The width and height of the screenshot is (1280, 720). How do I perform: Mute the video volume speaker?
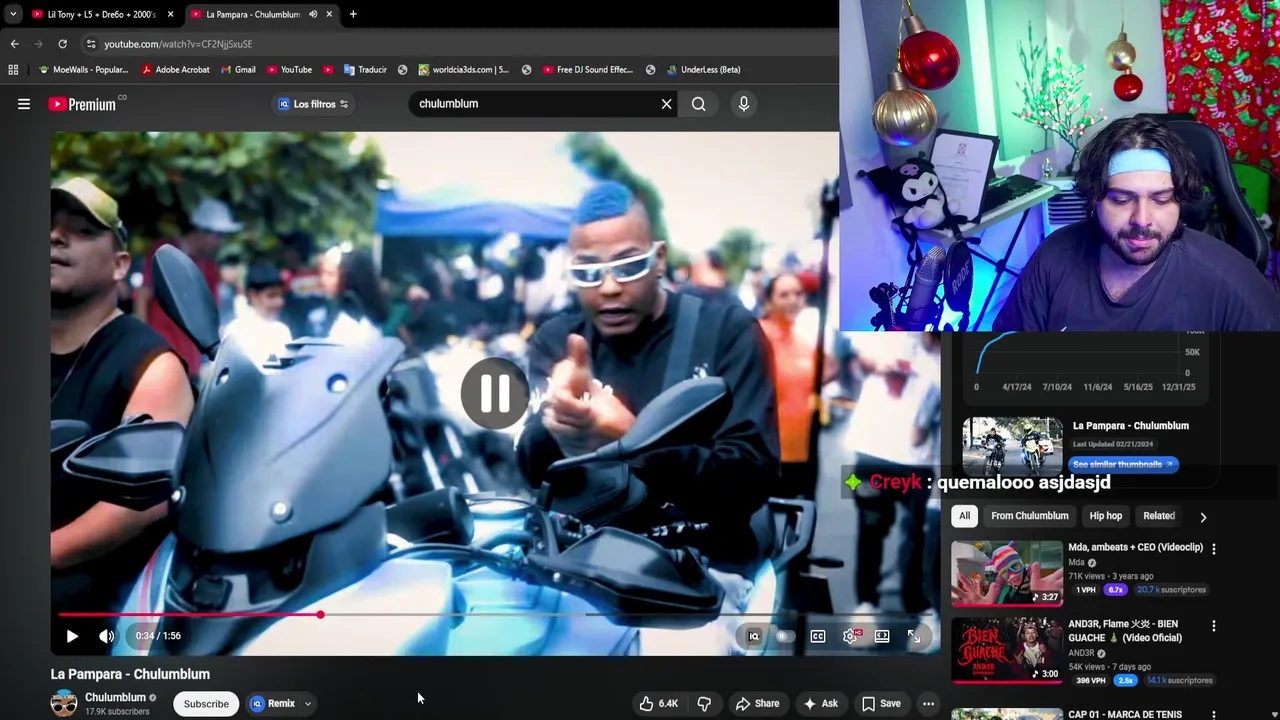106,636
